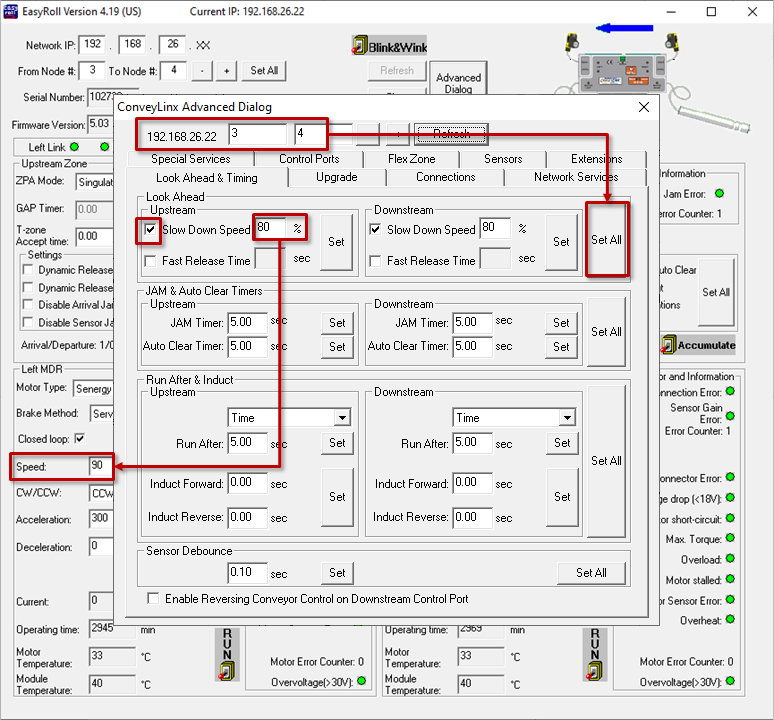Open the Upstream Run After Time dropdown
This screenshot has height=720, width=774.
pos(342,418)
